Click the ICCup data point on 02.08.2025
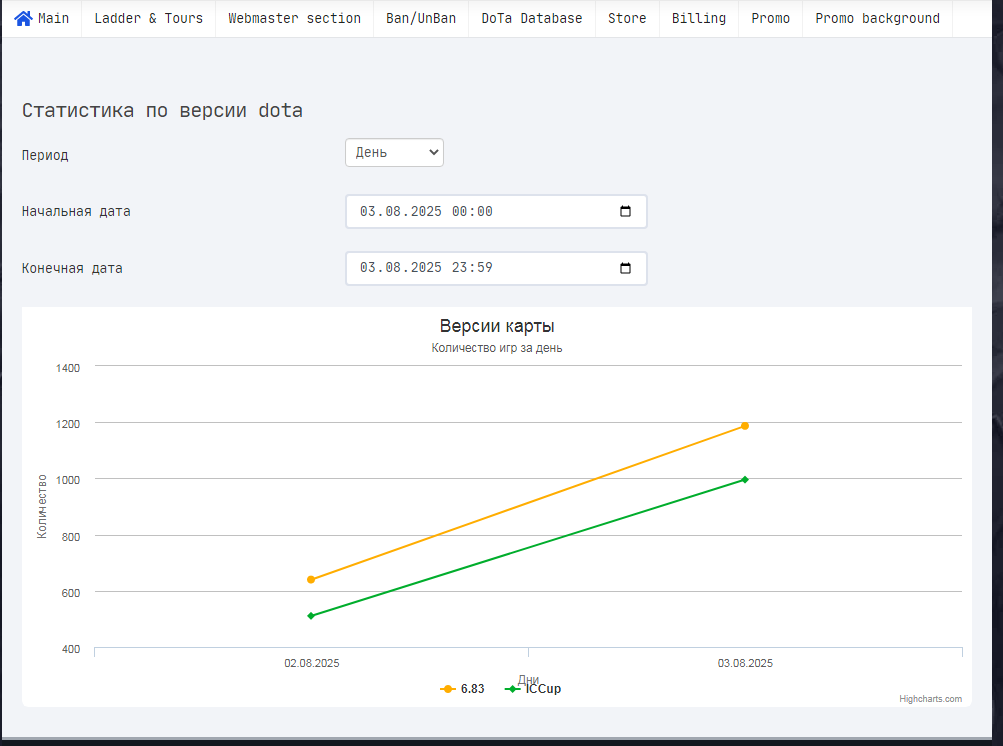Image resolution: width=1003 pixels, height=746 pixels. (311, 616)
